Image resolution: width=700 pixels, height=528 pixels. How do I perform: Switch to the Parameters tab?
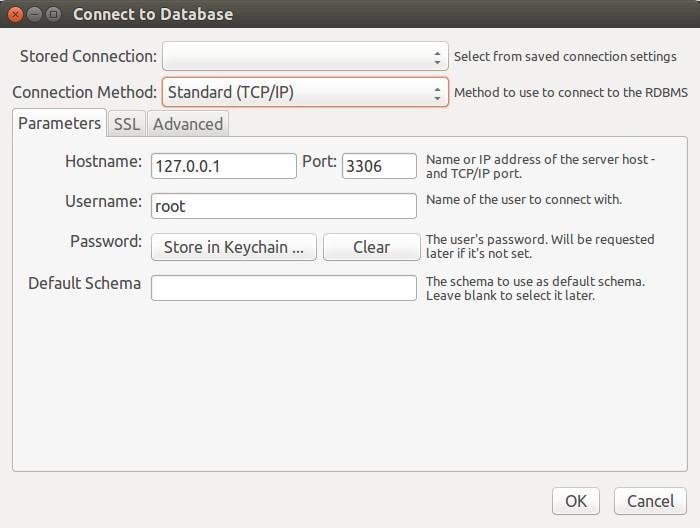[59, 123]
